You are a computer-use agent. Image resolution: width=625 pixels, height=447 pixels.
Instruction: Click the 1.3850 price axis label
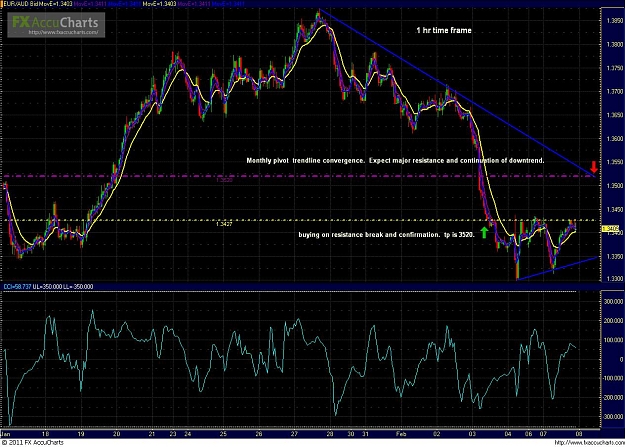click(615, 21)
